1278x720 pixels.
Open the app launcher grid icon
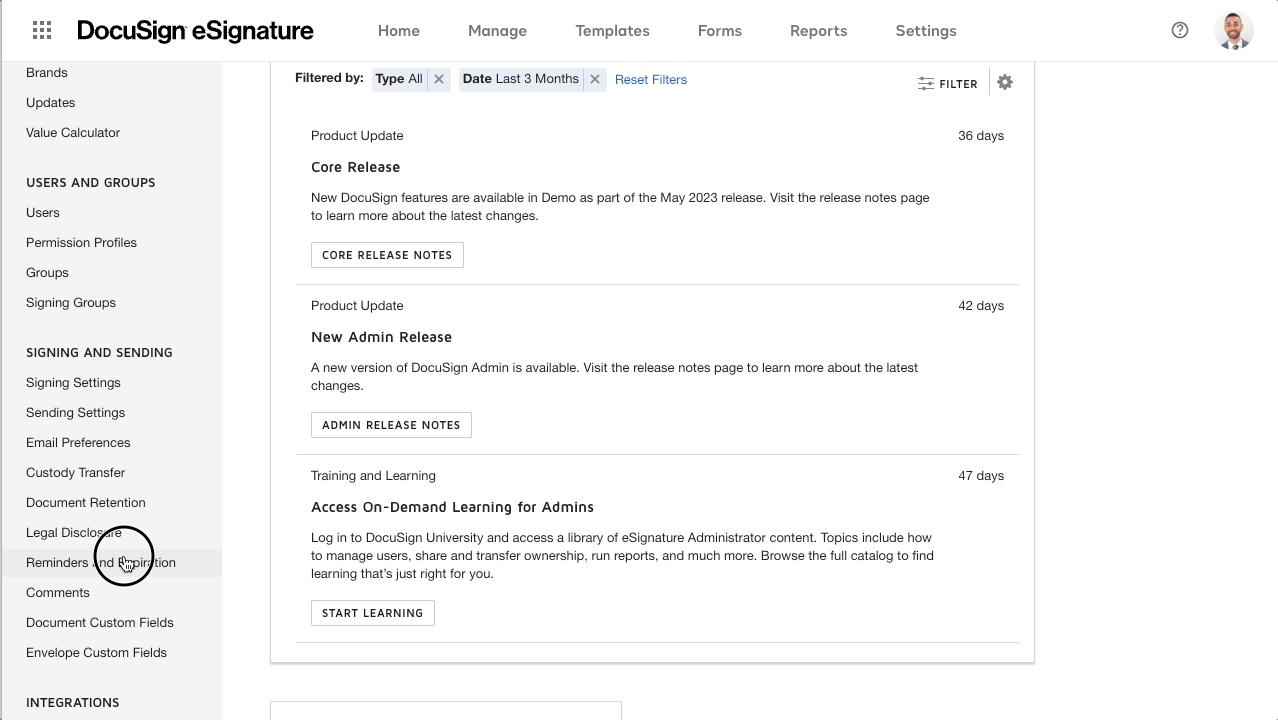point(42,31)
